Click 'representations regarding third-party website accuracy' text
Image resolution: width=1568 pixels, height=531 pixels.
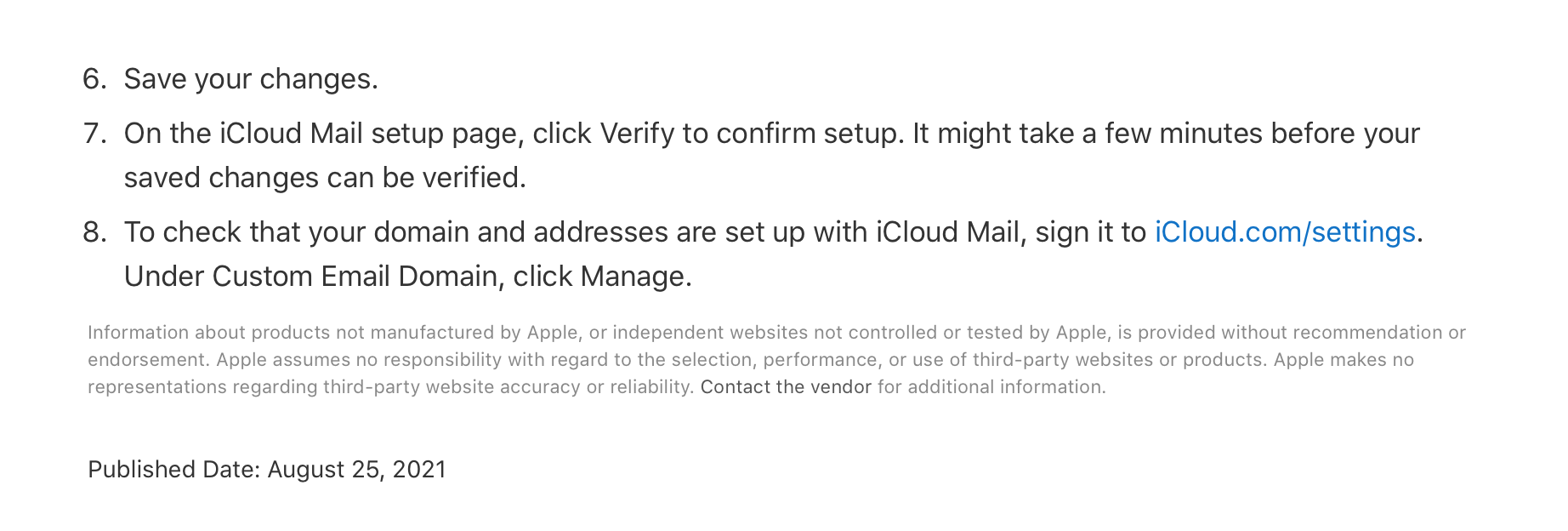[334, 387]
